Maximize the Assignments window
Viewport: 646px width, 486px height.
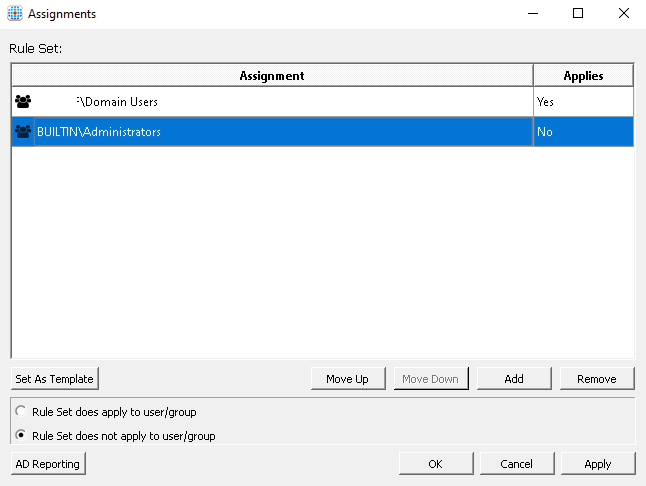(578, 14)
